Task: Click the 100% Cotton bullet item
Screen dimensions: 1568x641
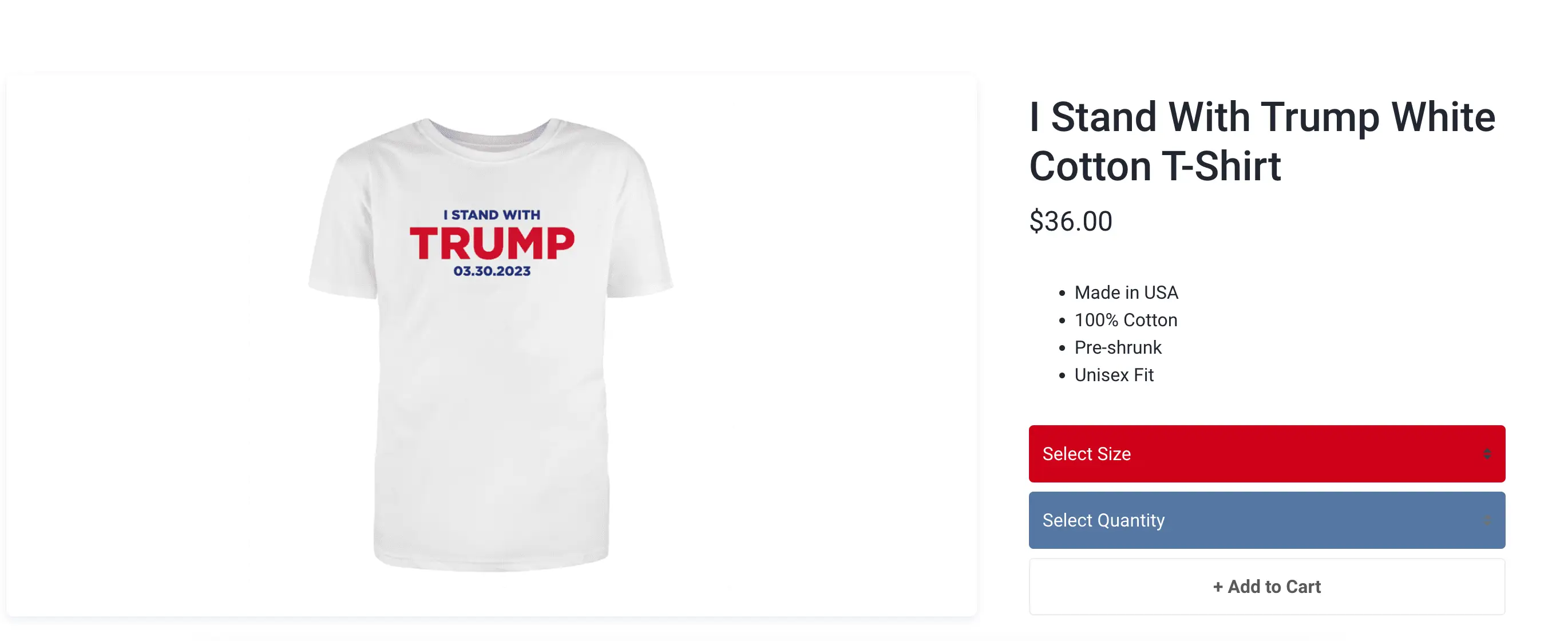Action: click(x=1126, y=319)
